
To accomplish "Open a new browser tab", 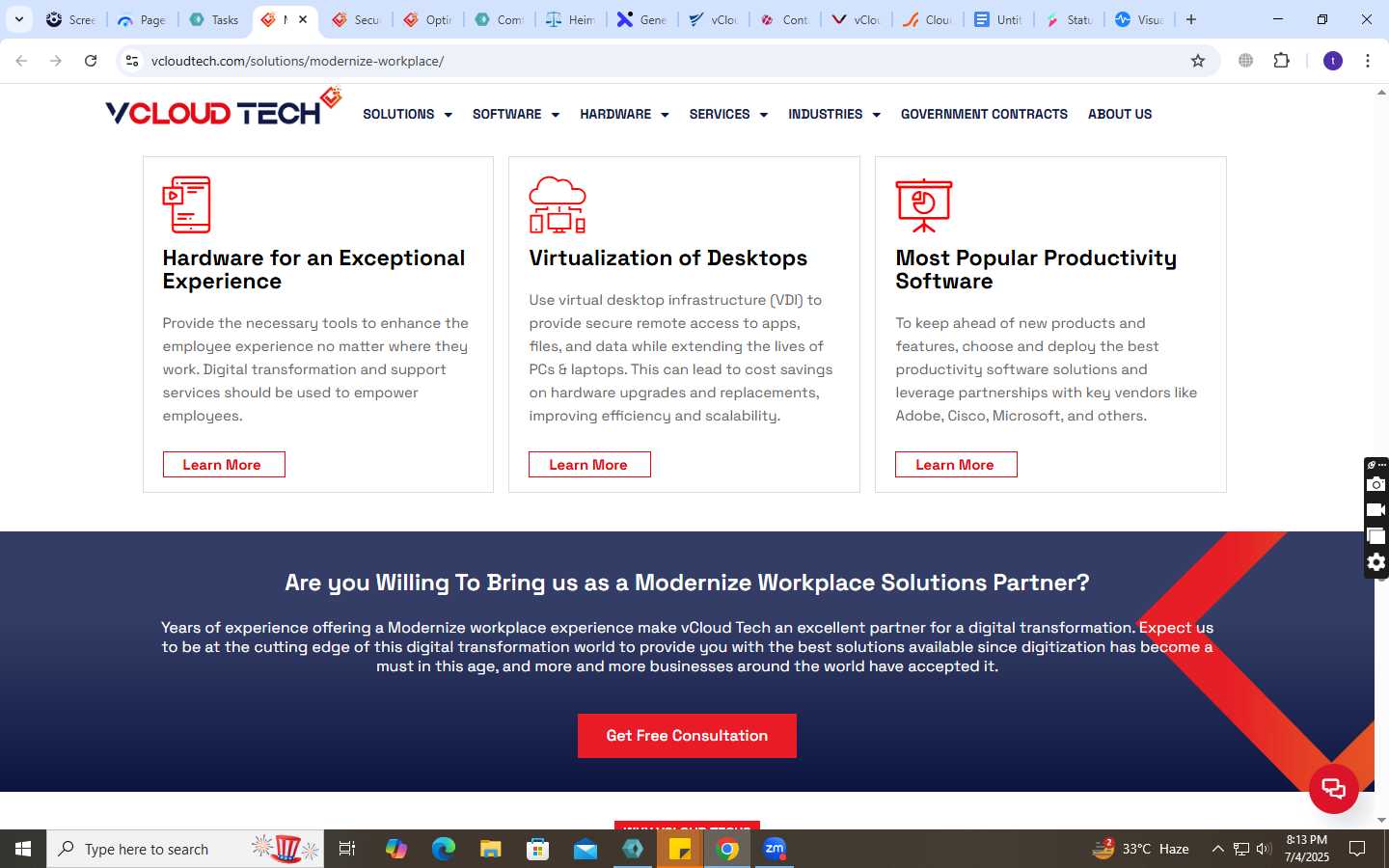I will 1191,19.
